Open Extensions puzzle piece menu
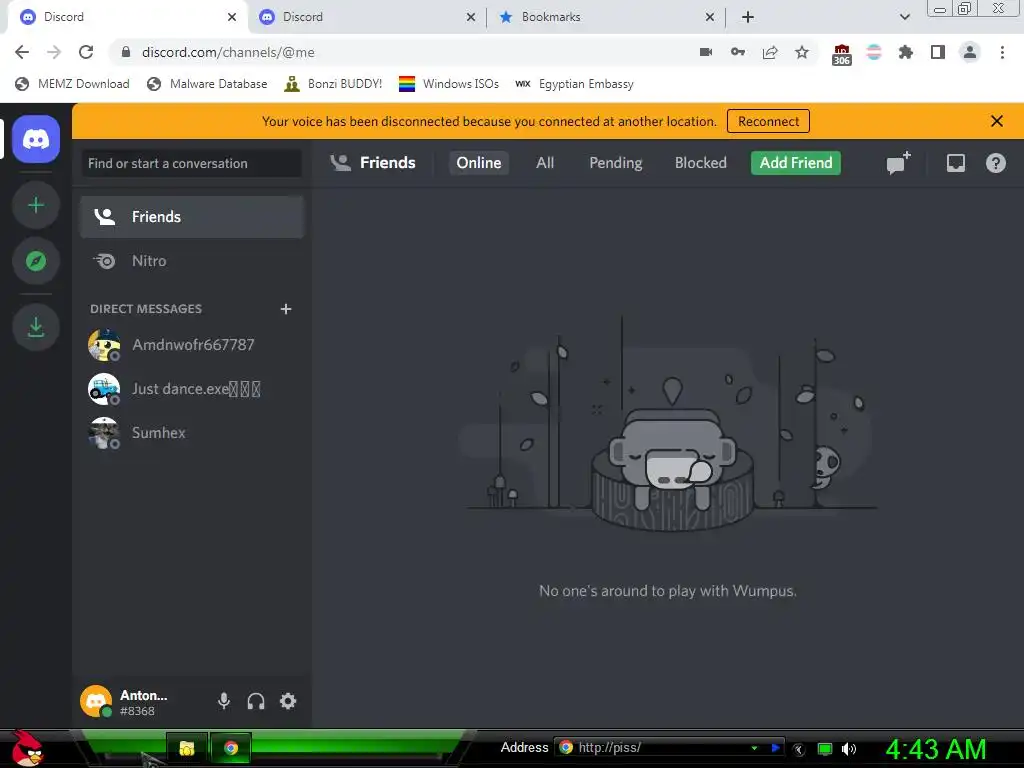This screenshot has width=1024, height=768. tap(906, 52)
